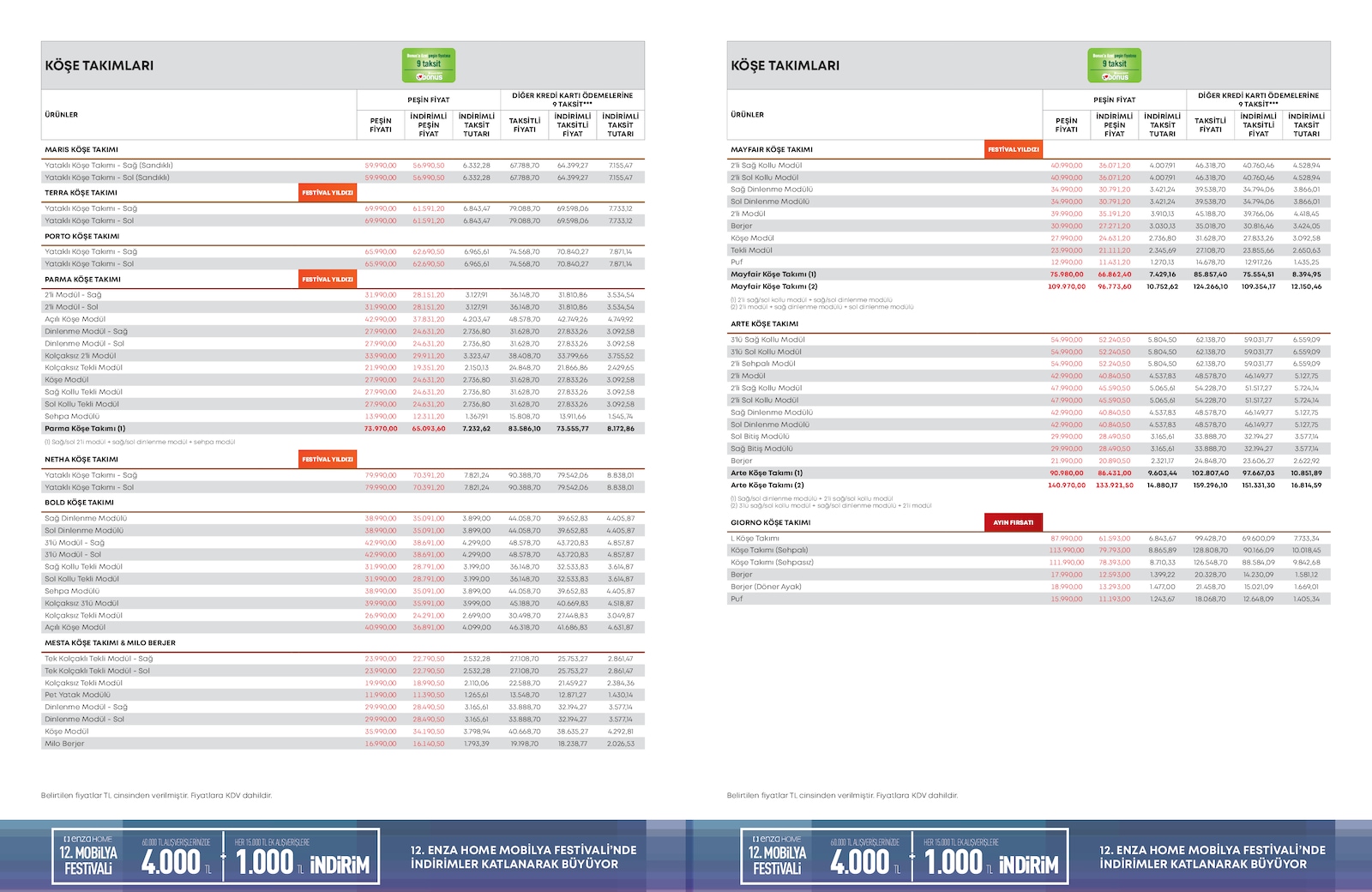Click the 3'lü Sol Kollu Modül row

(x=1029, y=352)
